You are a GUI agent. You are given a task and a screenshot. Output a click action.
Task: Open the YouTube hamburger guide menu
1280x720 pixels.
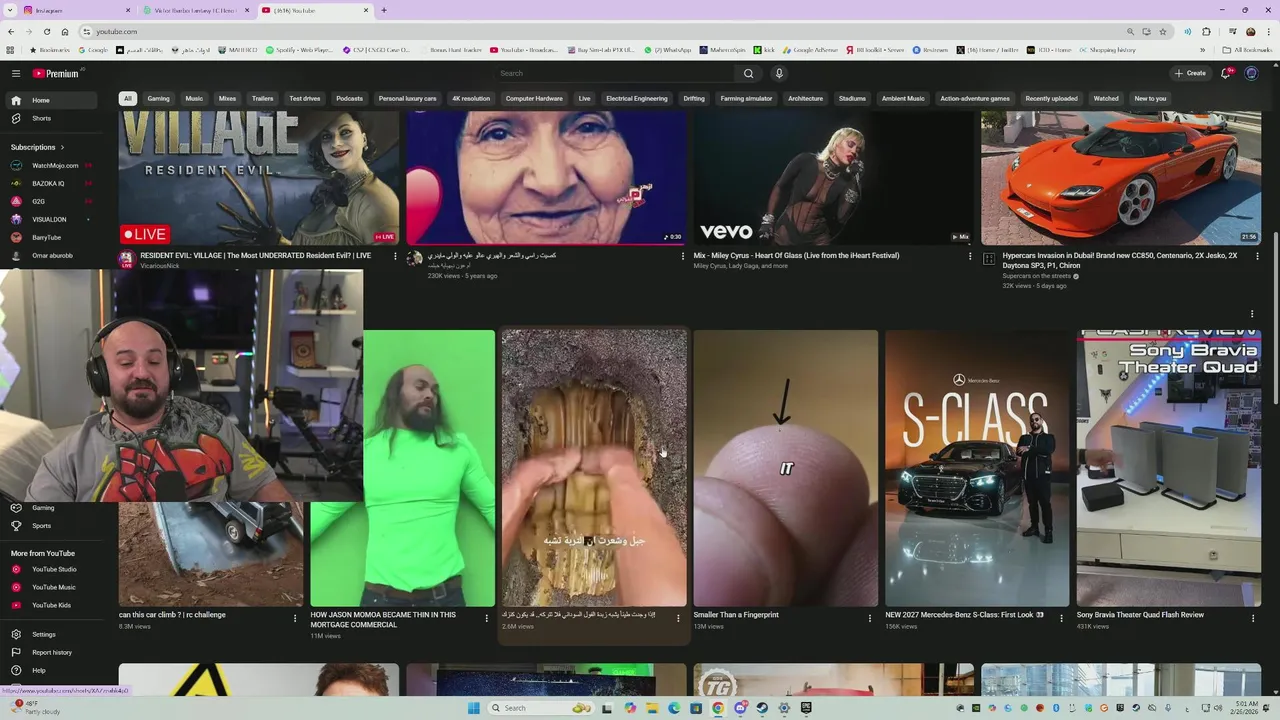[16, 73]
